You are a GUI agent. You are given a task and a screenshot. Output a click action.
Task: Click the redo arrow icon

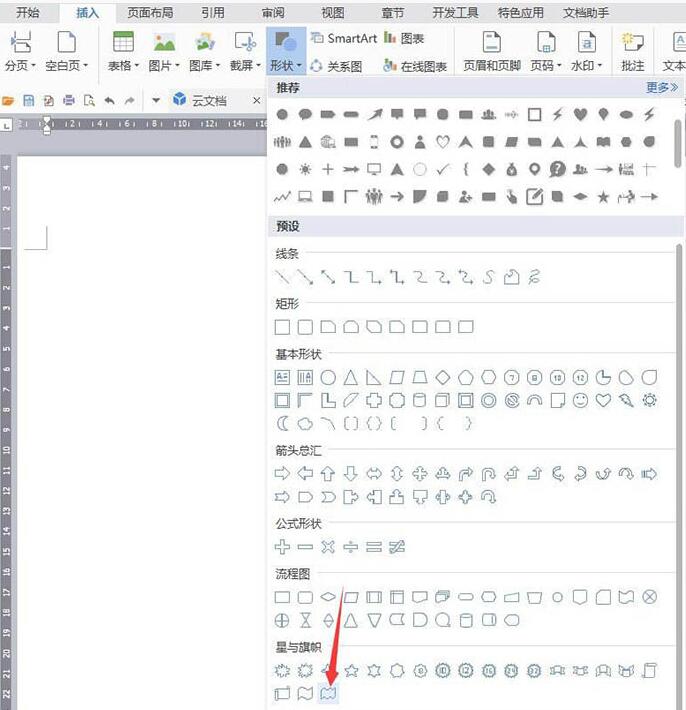(130, 101)
